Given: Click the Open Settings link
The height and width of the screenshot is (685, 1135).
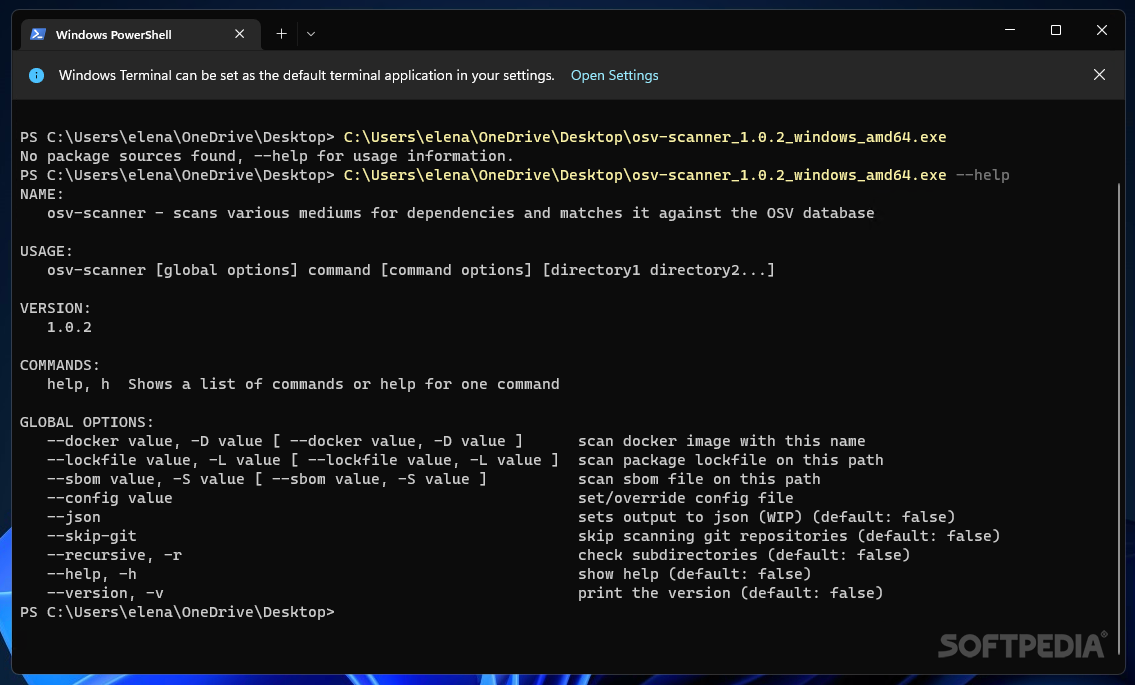Looking at the screenshot, I should tap(615, 75).
